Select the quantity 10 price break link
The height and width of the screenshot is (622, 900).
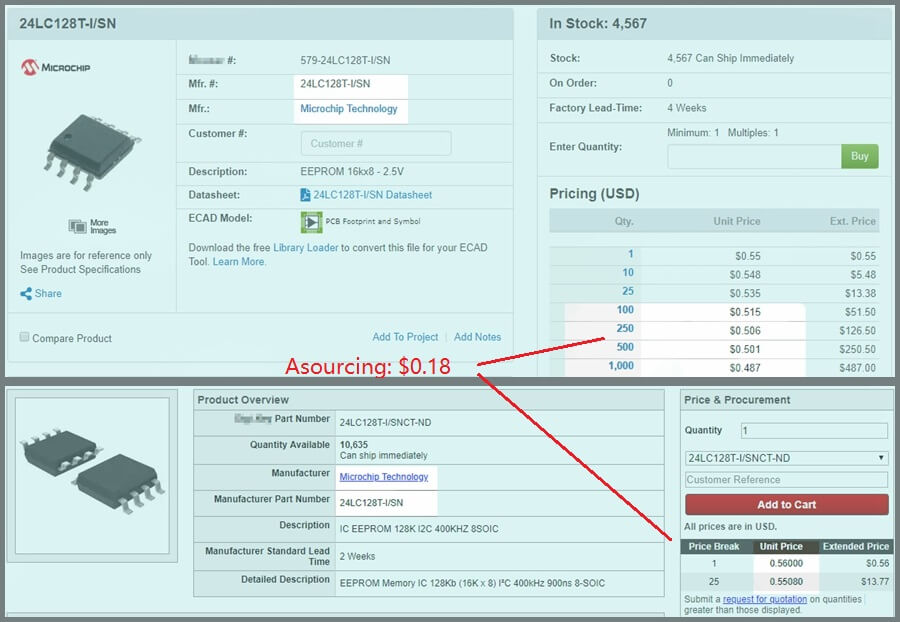pyautogui.click(x=628, y=273)
